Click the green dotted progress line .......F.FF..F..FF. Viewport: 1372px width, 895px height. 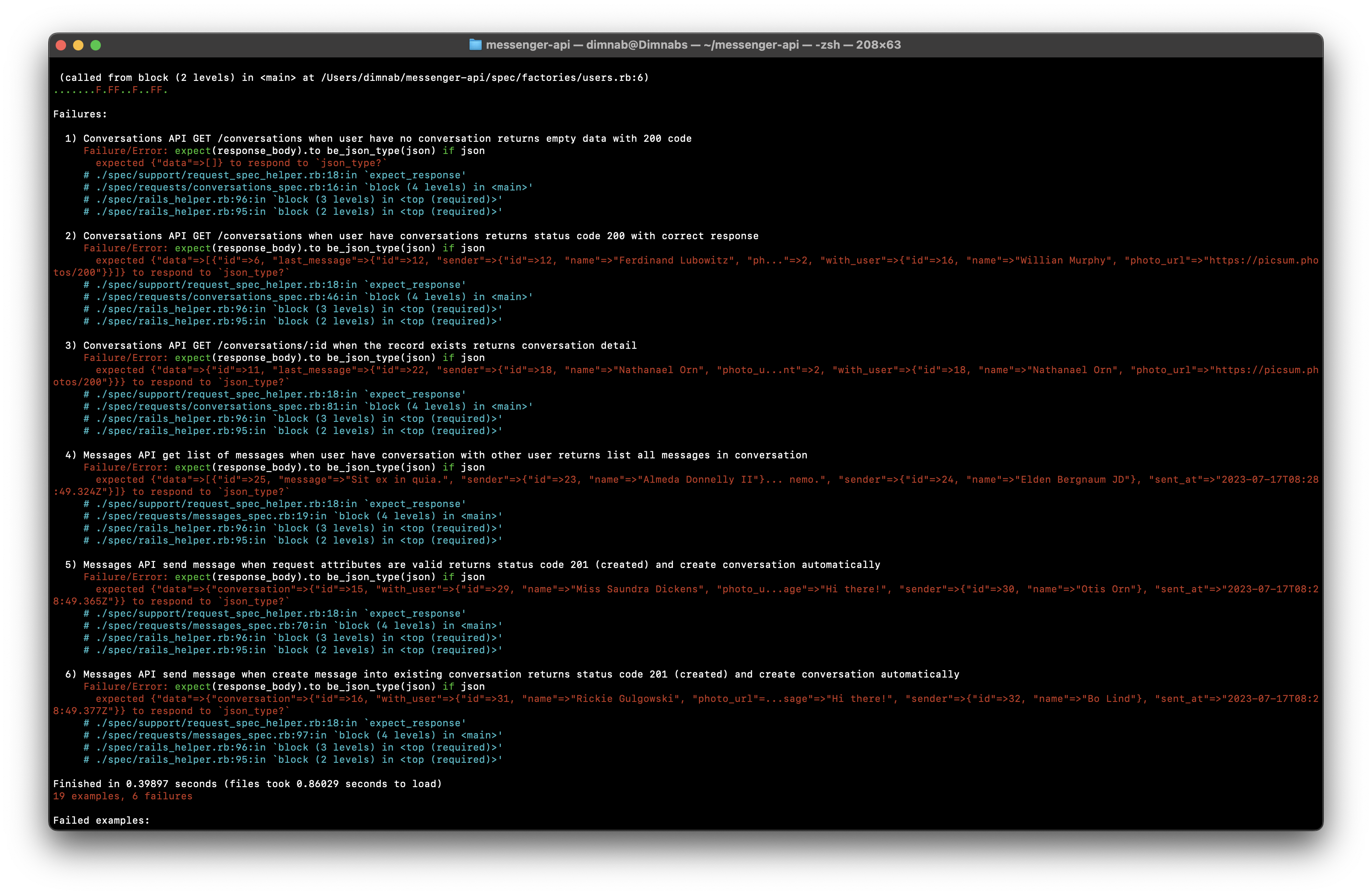[x=110, y=90]
